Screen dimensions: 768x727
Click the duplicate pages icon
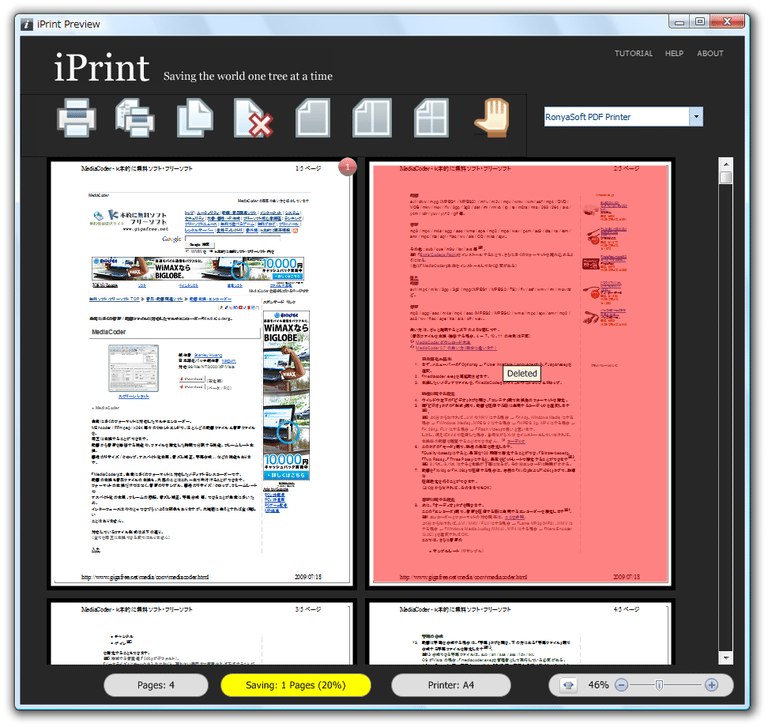pyautogui.click(x=194, y=118)
